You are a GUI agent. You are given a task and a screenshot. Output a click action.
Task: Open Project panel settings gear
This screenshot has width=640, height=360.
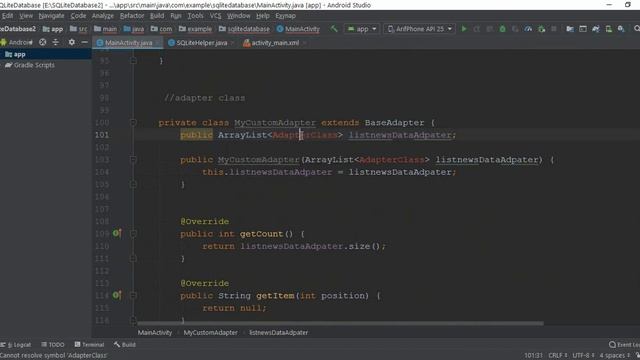point(71,42)
